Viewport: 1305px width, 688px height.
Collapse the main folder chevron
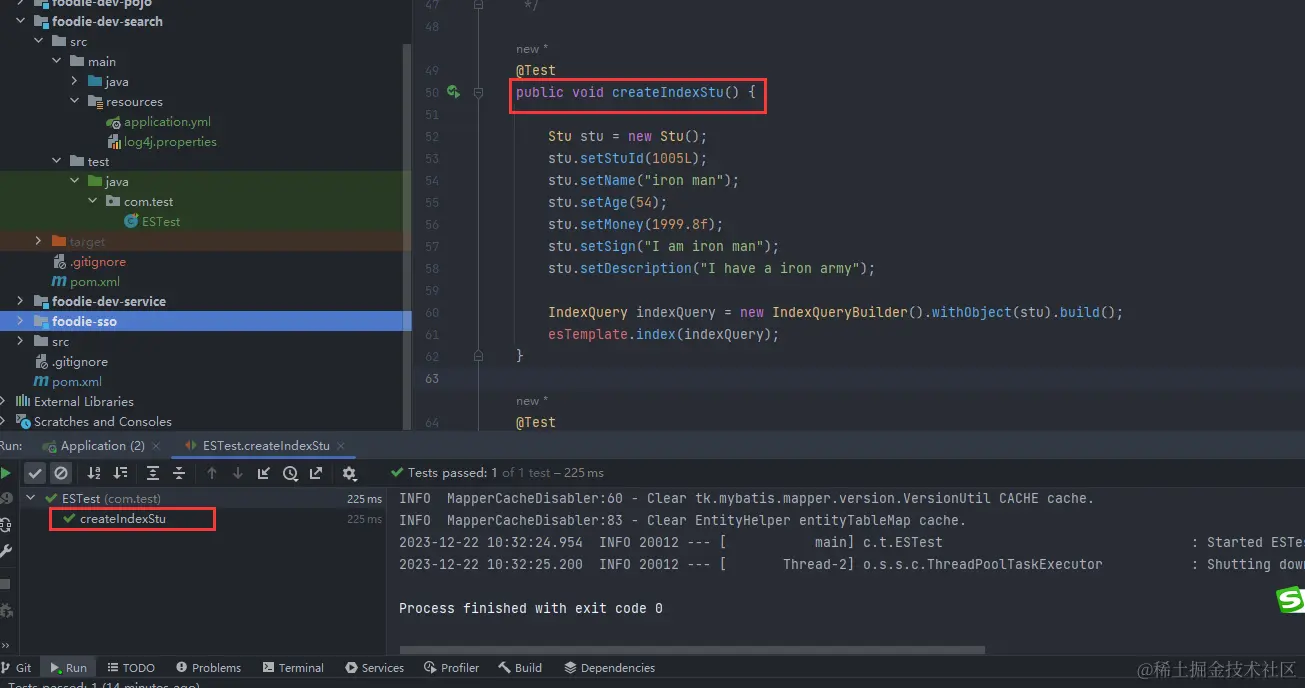tap(57, 61)
